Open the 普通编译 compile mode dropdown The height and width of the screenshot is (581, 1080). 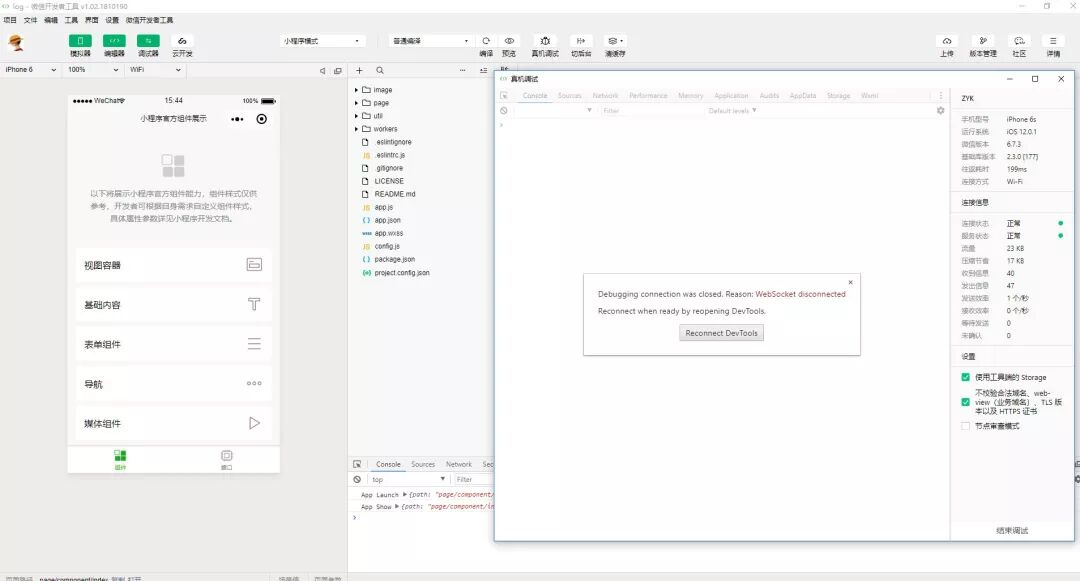coord(430,41)
